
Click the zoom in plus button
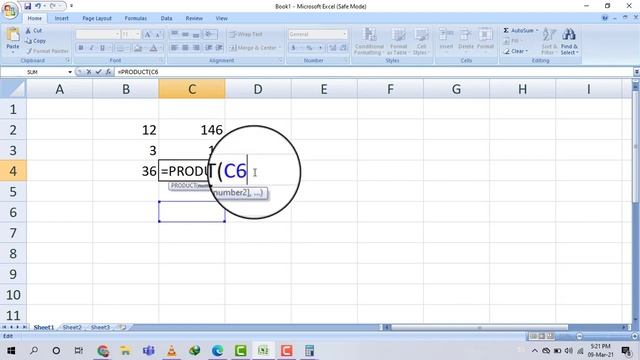[634, 336]
